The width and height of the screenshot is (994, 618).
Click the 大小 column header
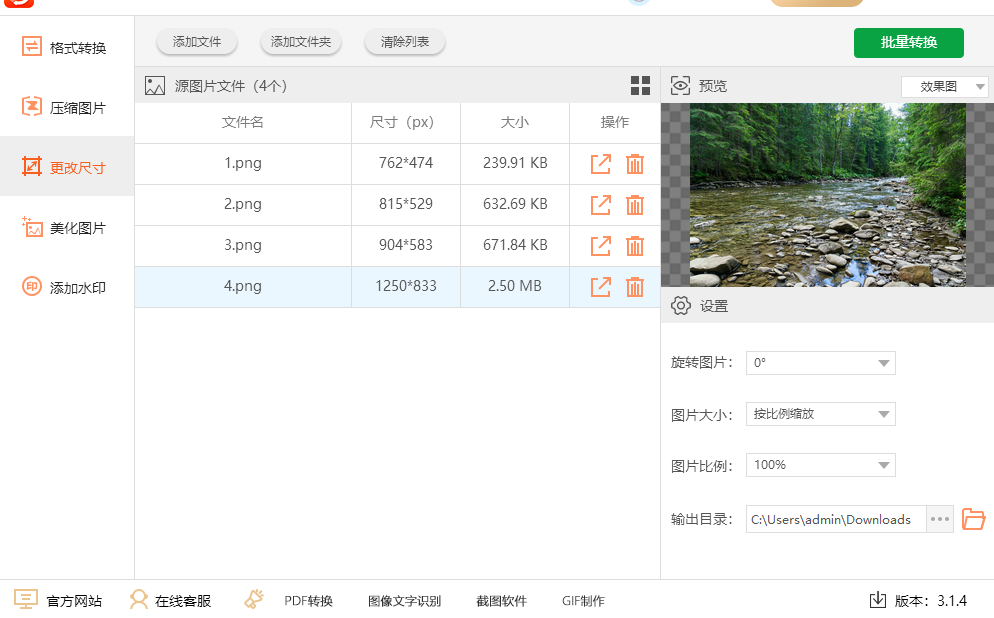(x=515, y=122)
